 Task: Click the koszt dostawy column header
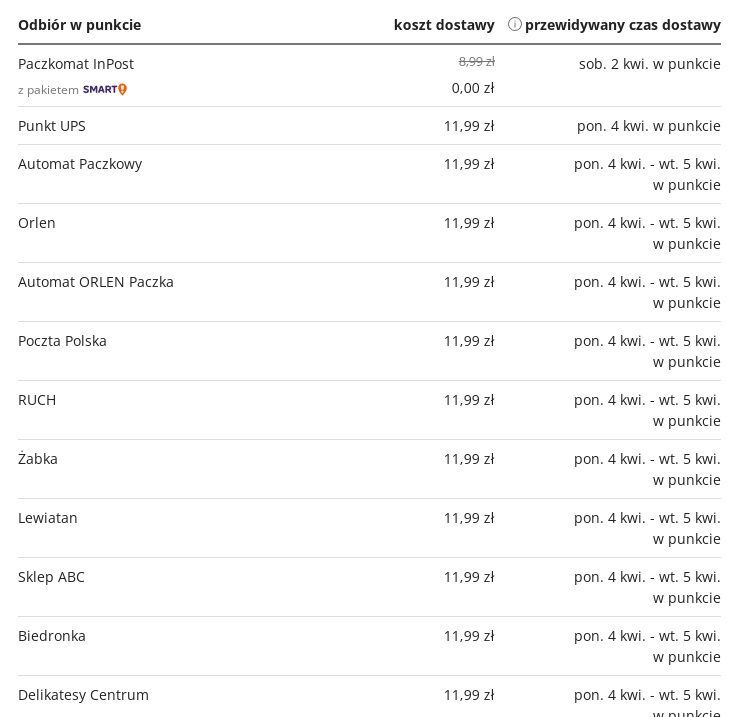[444, 25]
